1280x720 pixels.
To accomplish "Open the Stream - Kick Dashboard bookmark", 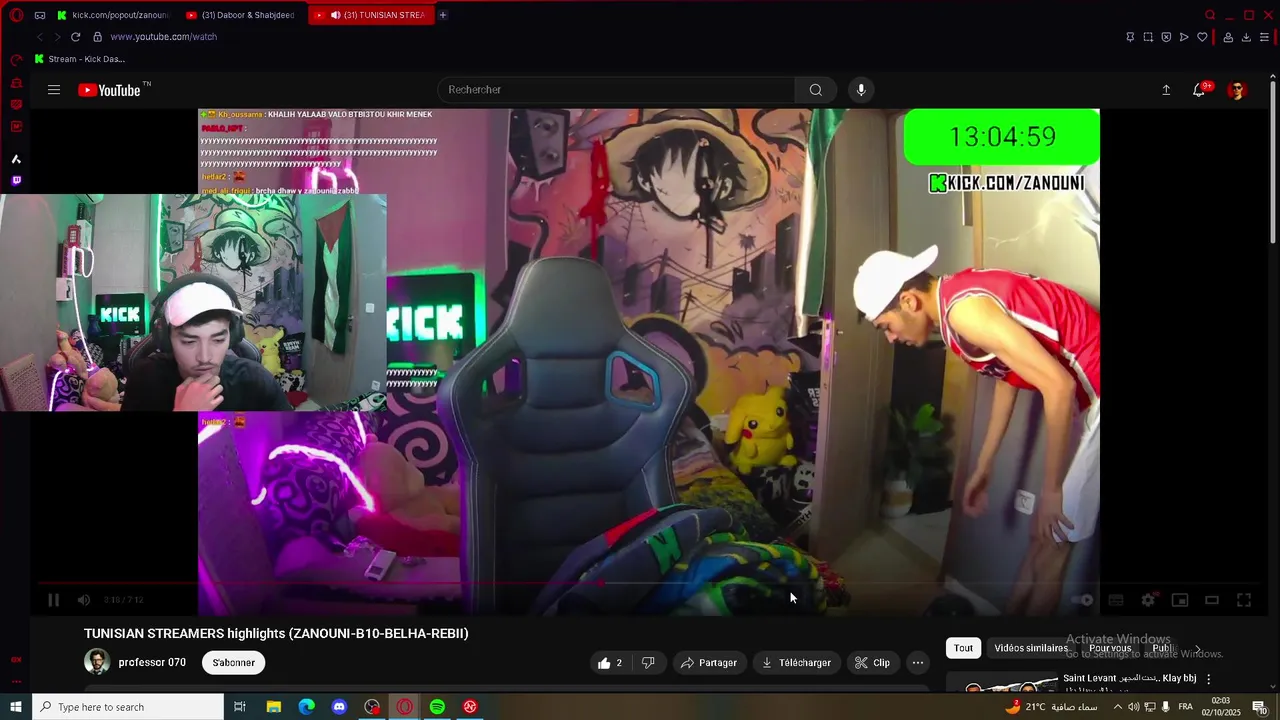I will (80, 59).
